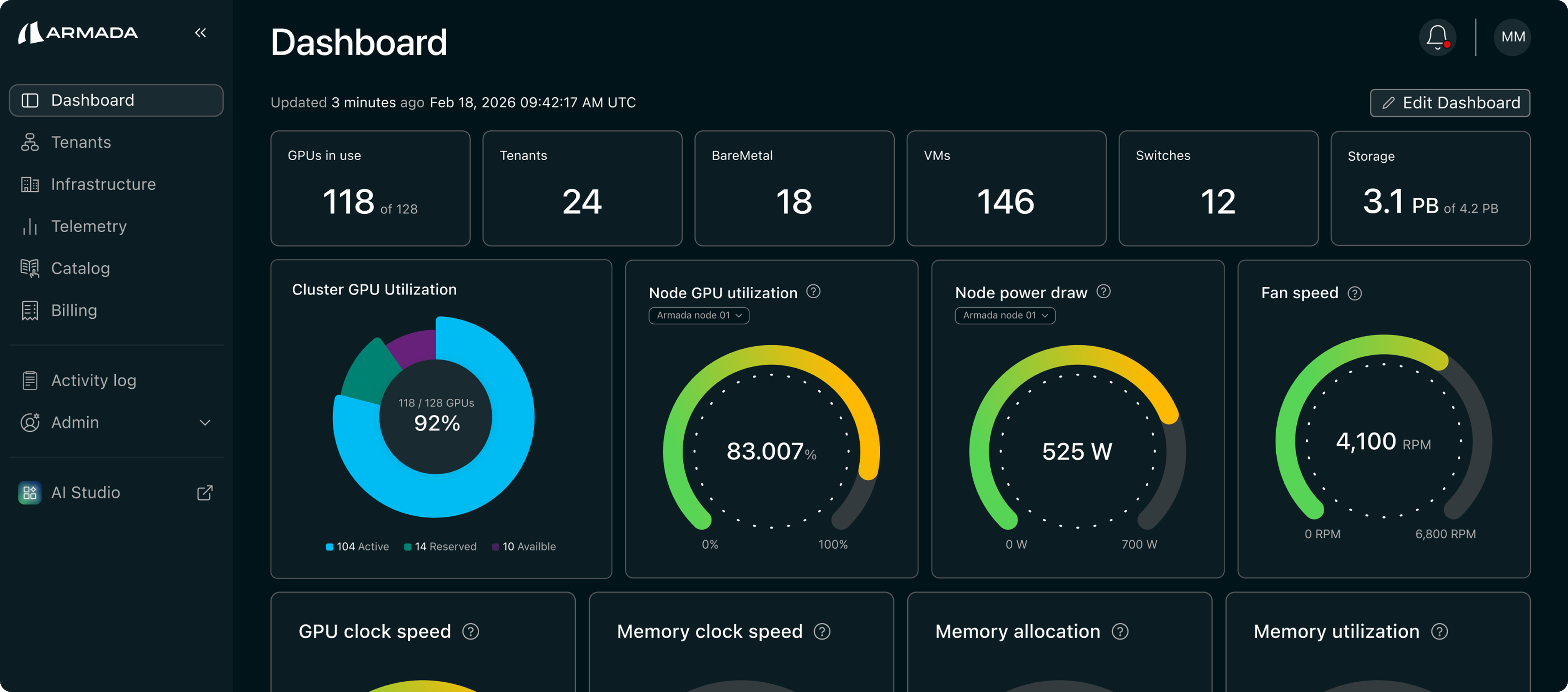
Task: Open node selector under Node GPU utilization
Action: click(698, 316)
